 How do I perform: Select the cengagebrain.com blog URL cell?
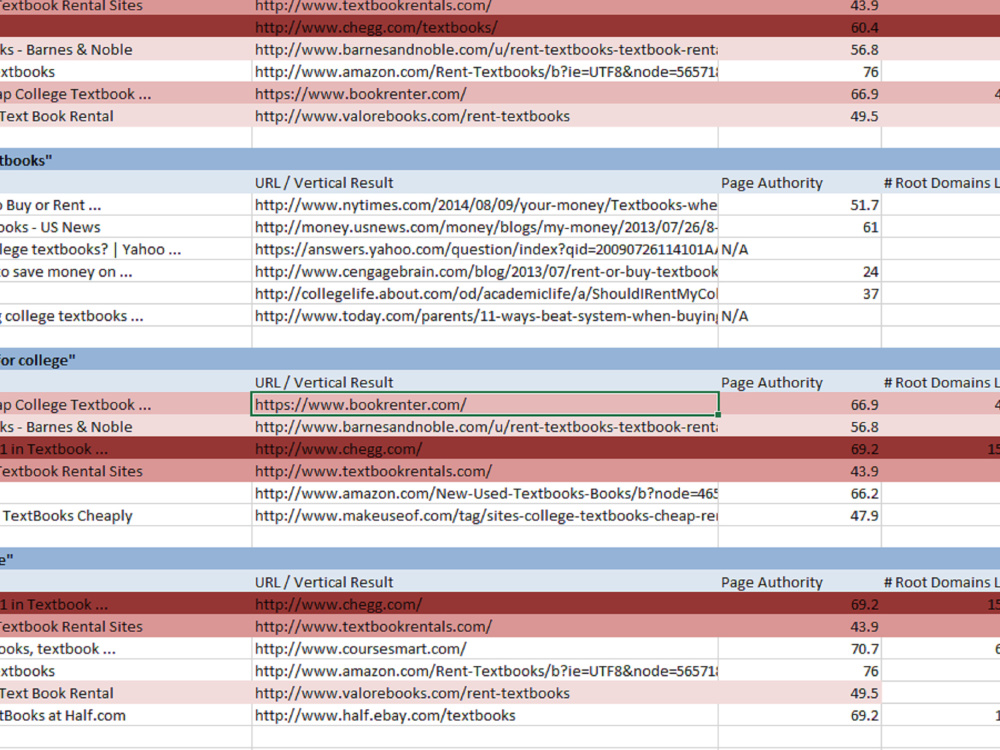coord(485,272)
